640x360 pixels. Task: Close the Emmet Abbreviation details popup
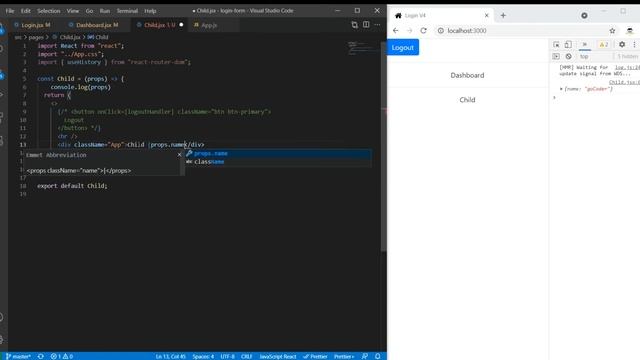pyautogui.click(x=179, y=155)
